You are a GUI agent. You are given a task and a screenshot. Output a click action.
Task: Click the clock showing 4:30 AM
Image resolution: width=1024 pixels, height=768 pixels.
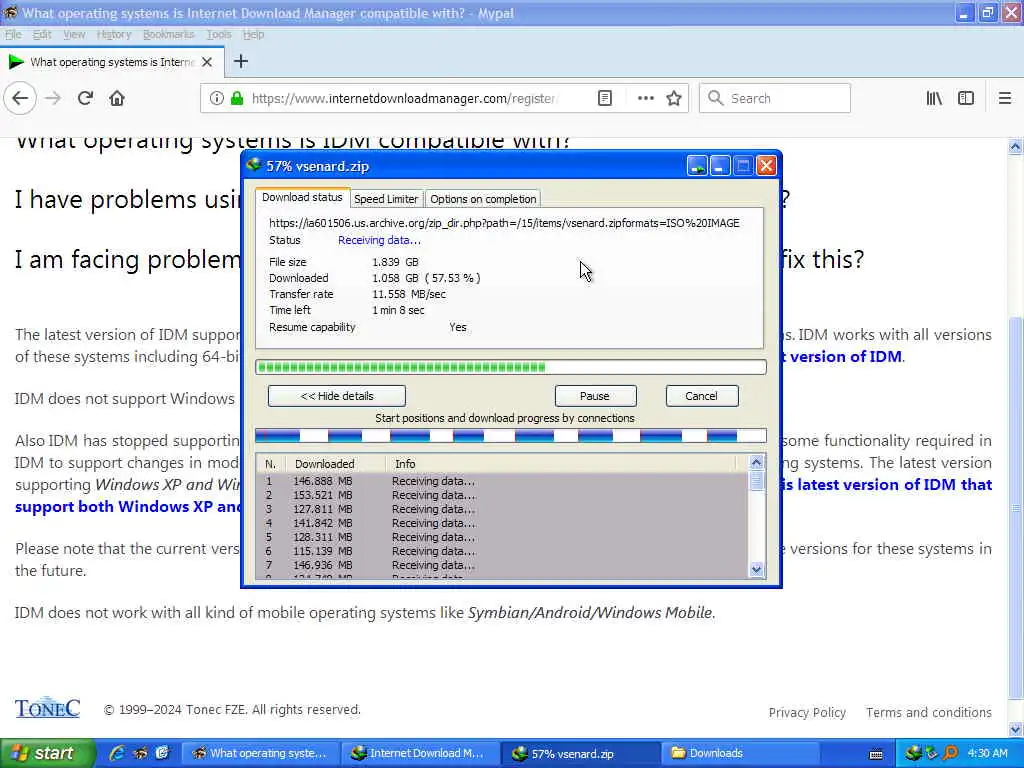[987, 753]
